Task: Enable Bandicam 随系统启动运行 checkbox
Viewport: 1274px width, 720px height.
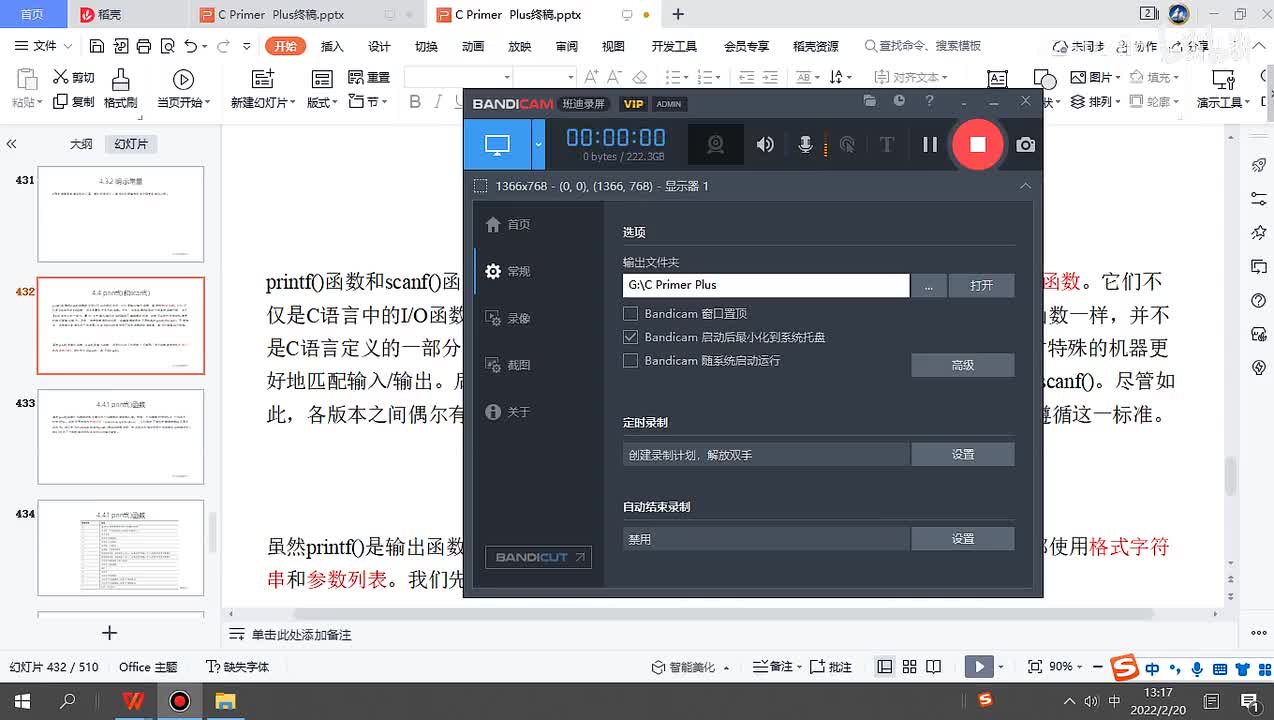Action: [630, 361]
